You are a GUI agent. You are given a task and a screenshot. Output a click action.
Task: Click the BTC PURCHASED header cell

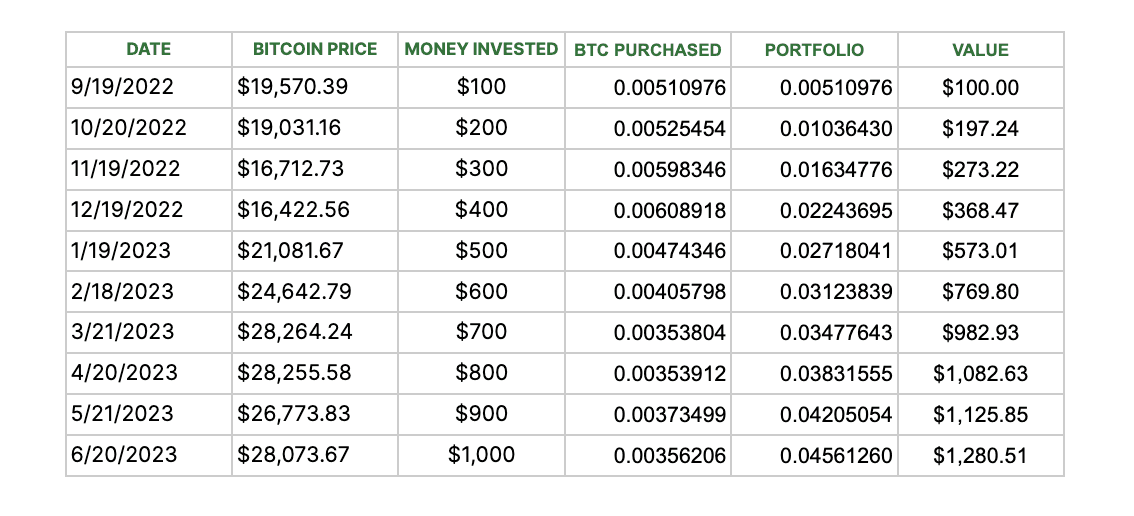pyautogui.click(x=647, y=49)
